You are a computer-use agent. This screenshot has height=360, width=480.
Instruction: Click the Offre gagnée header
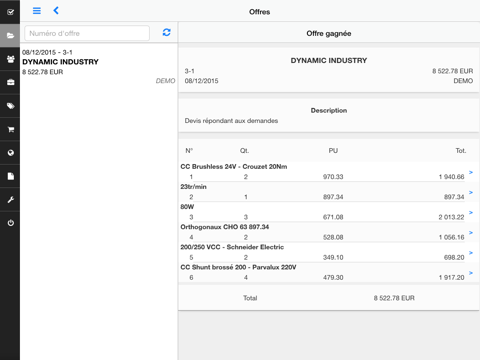329,33
